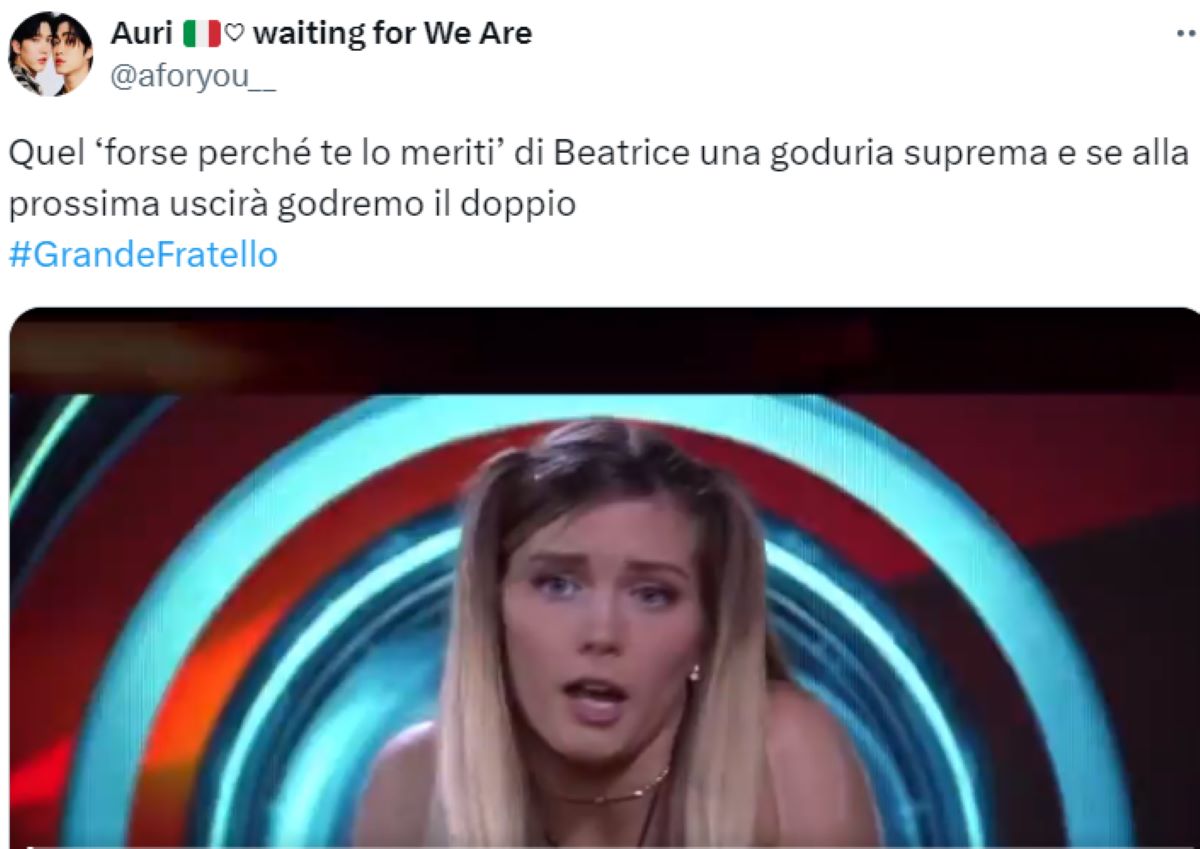Open the three-dot more options menu
This screenshot has height=849, width=1200.
(x=1186, y=33)
